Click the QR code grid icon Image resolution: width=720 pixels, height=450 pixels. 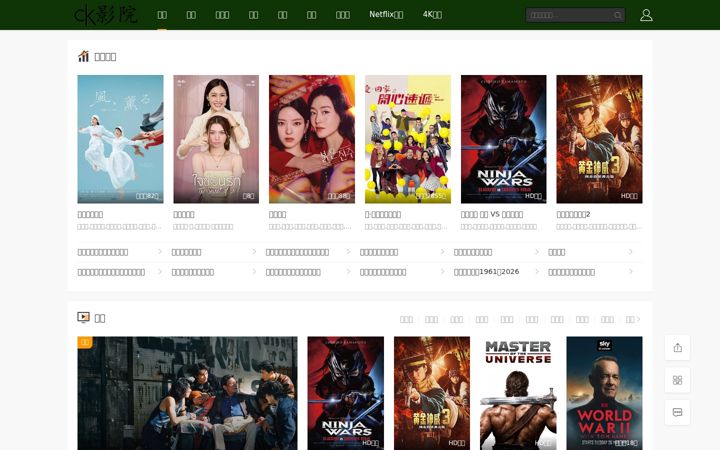pos(677,380)
